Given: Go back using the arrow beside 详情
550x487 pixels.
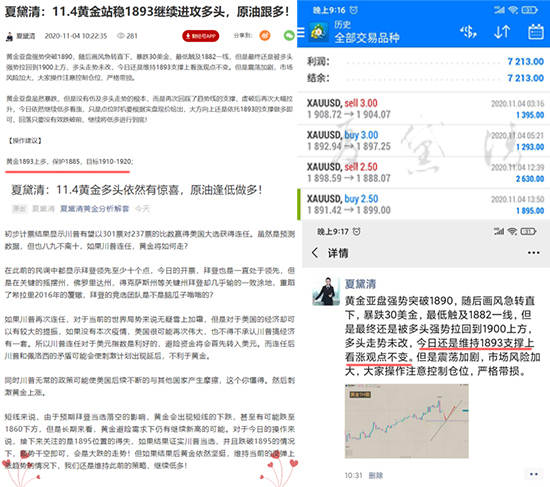Looking at the screenshot, I should pyautogui.click(x=315, y=252).
